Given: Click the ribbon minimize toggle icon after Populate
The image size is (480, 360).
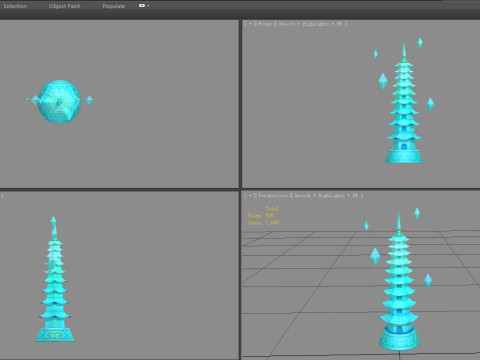Looking at the screenshot, I should click(142, 5).
